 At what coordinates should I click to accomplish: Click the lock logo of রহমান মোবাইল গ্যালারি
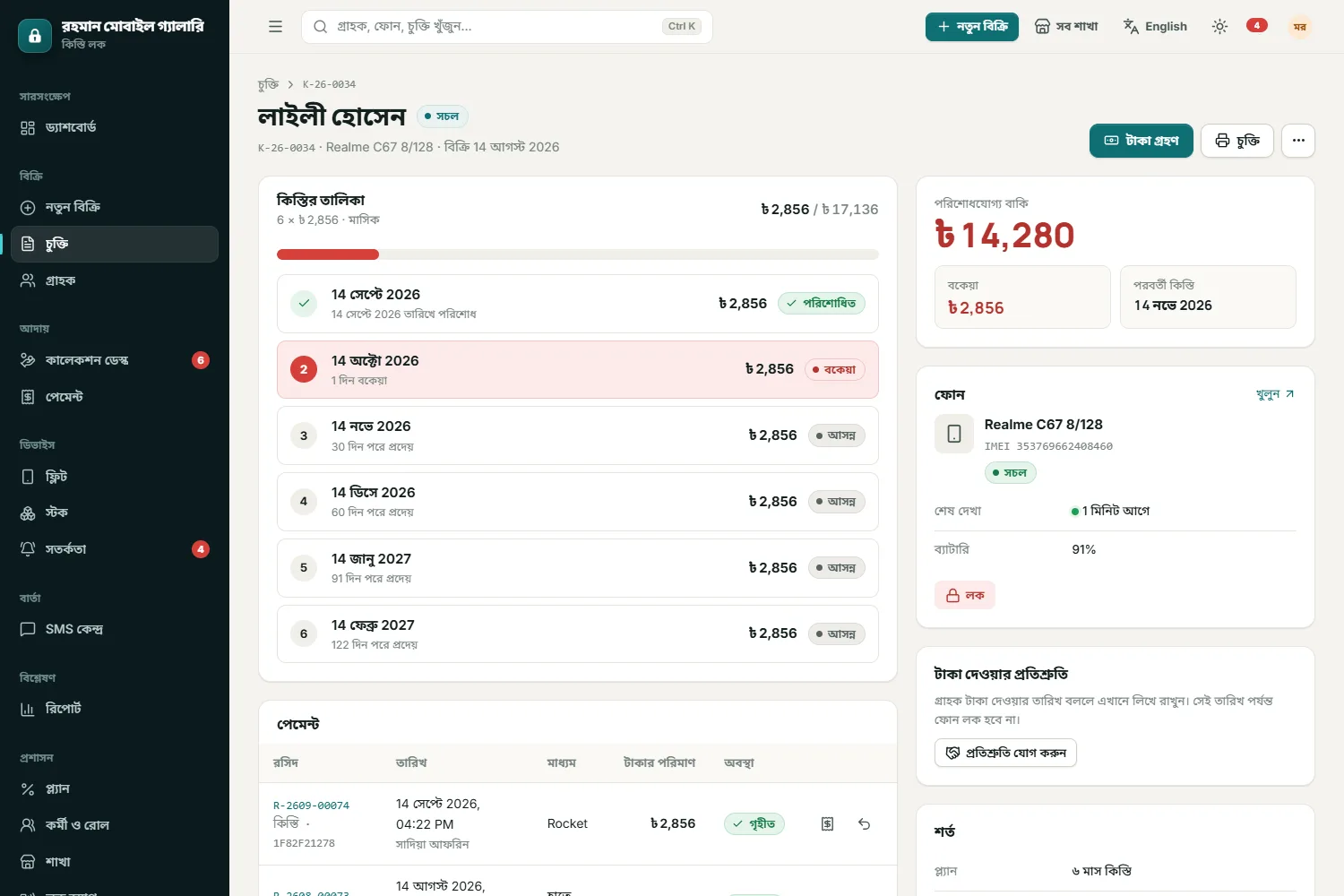click(x=35, y=36)
